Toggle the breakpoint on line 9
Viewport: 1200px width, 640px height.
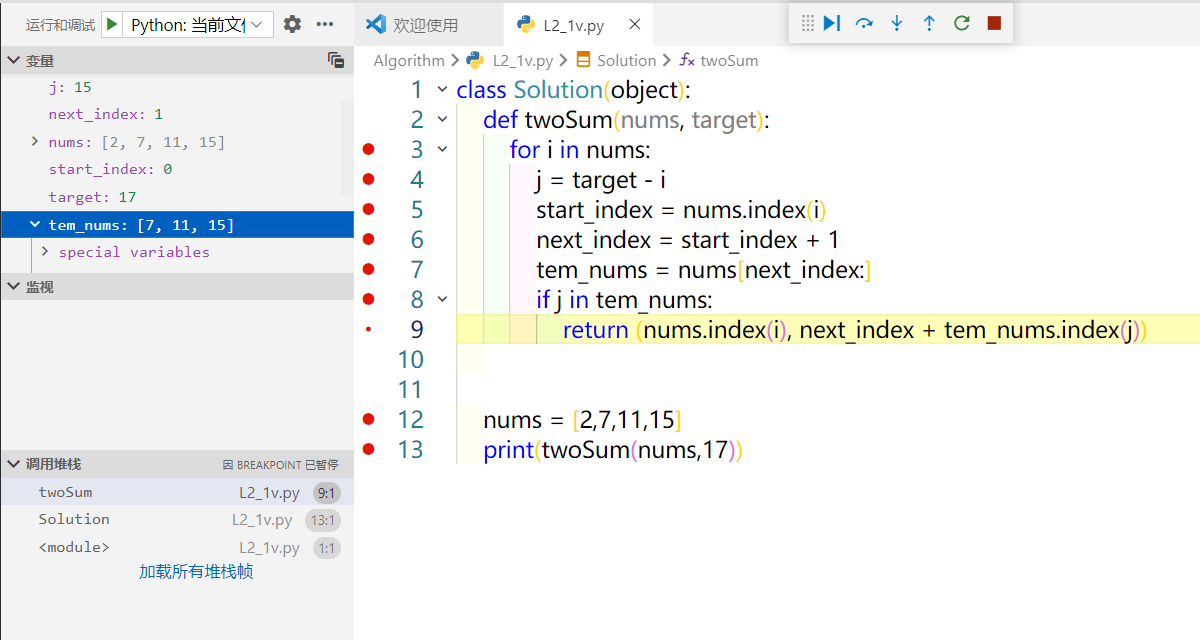pyautogui.click(x=368, y=329)
